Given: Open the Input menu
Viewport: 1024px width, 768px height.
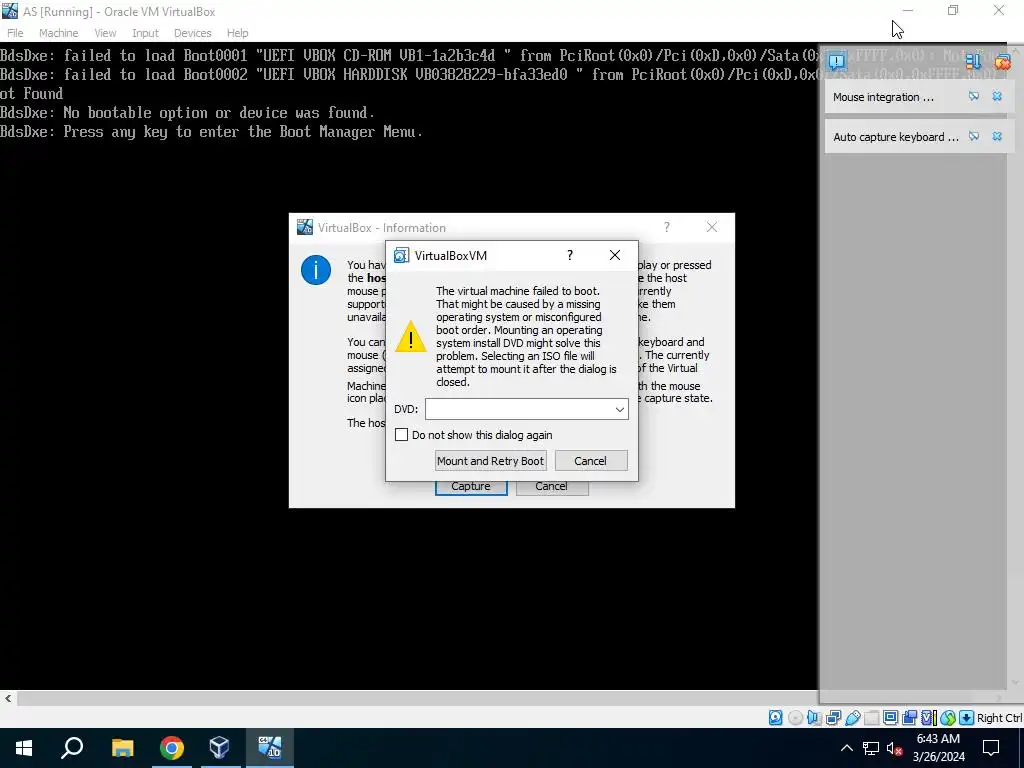Looking at the screenshot, I should 145,33.
